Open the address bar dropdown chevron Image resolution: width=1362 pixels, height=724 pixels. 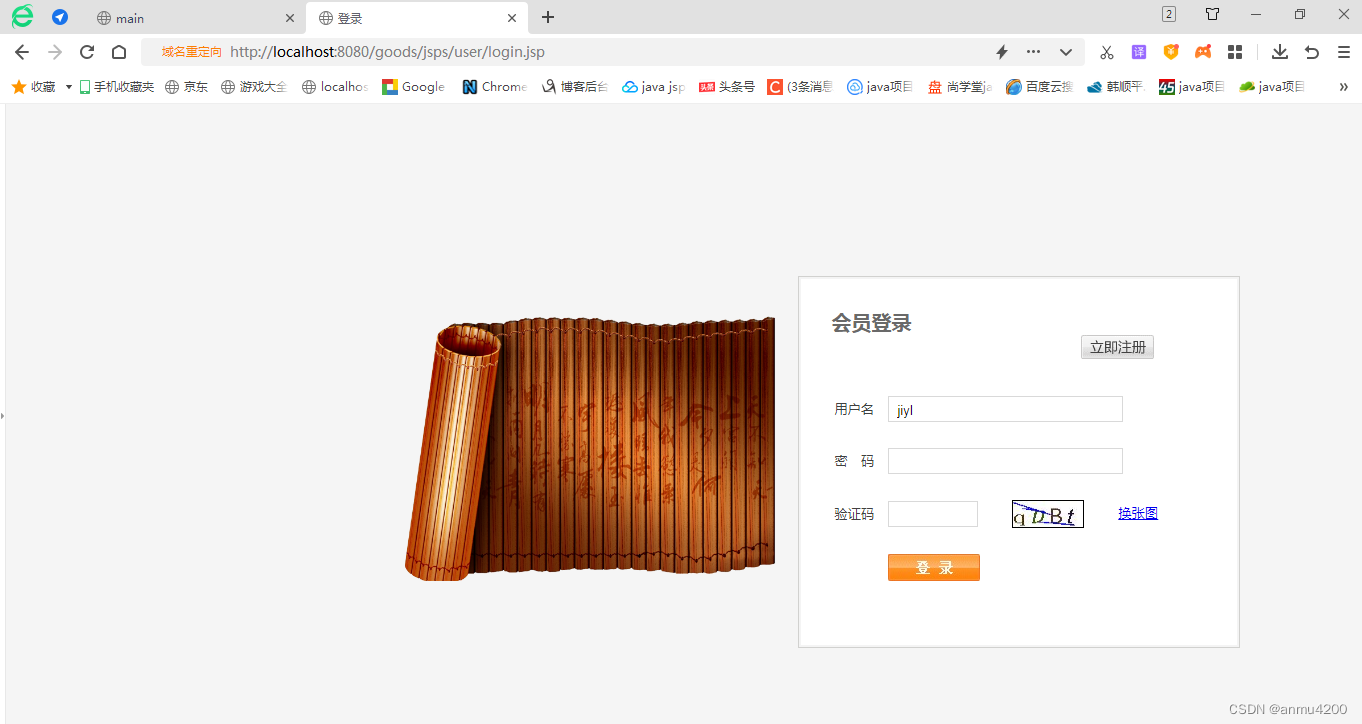tap(1065, 52)
